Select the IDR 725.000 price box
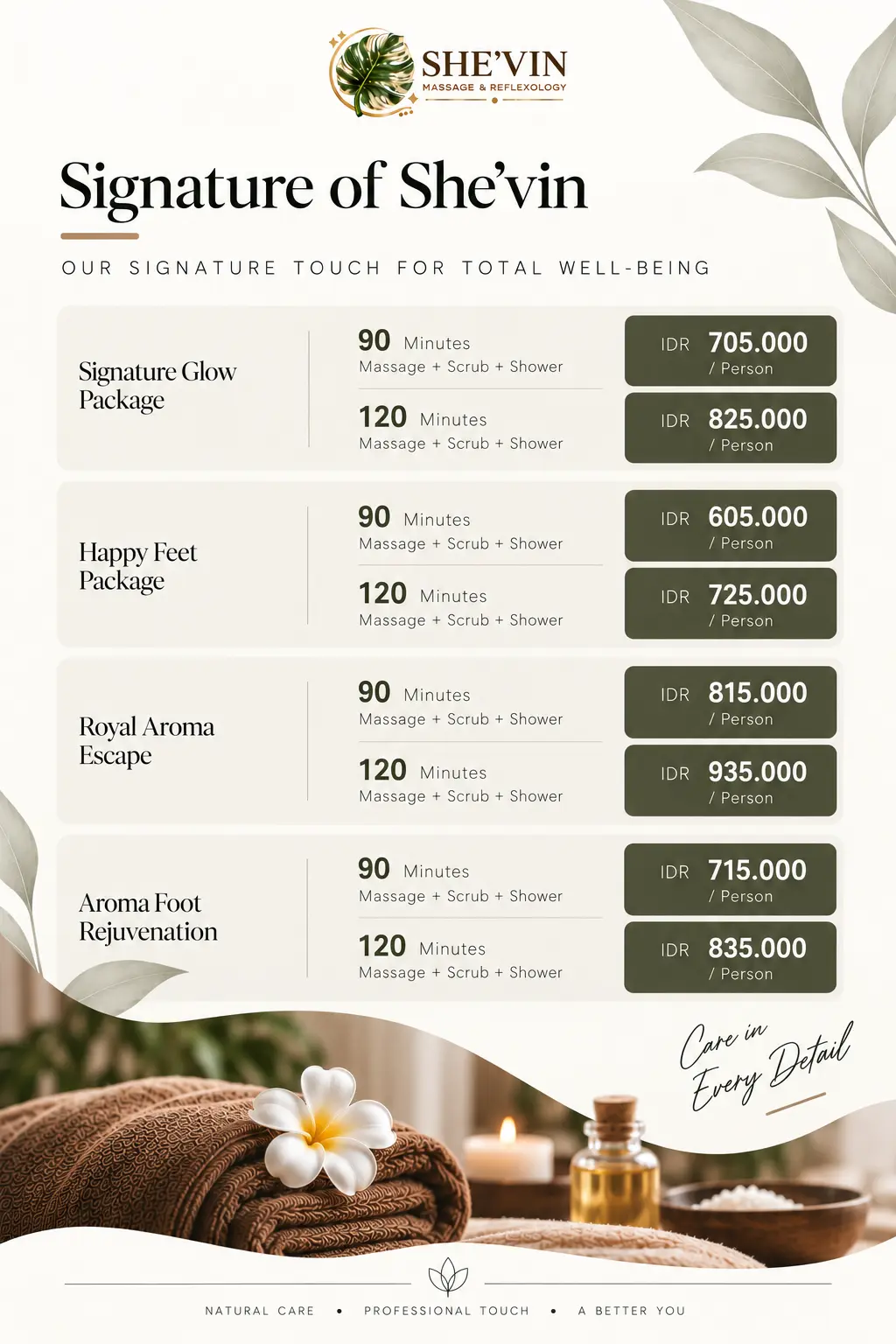The image size is (896, 1344). pos(731,604)
